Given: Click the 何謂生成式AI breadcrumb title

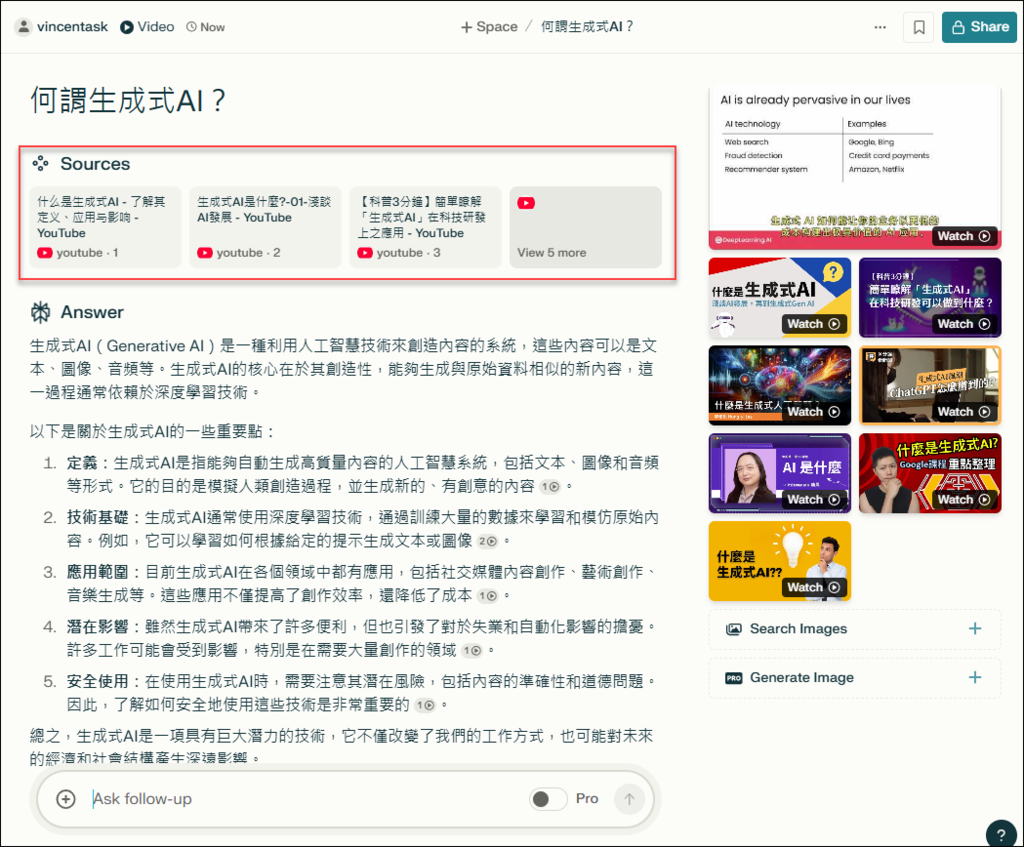Looking at the screenshot, I should (x=587, y=27).
